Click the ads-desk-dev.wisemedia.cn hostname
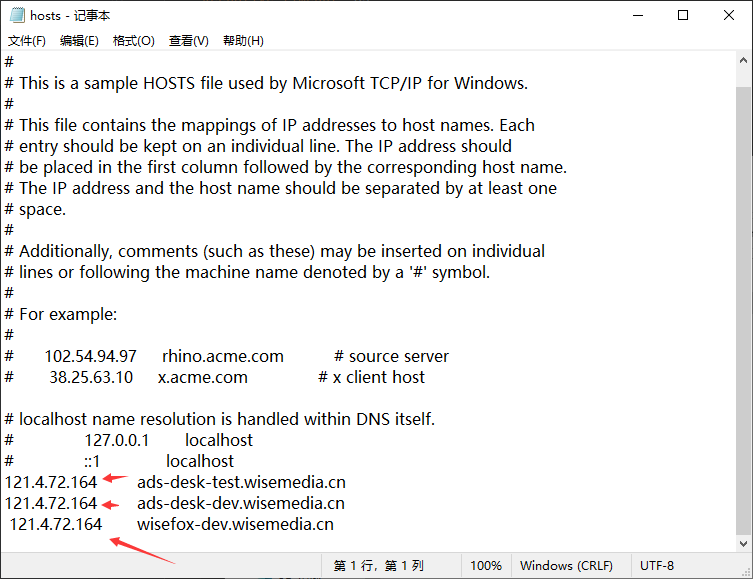This screenshot has width=753, height=579. [x=241, y=503]
